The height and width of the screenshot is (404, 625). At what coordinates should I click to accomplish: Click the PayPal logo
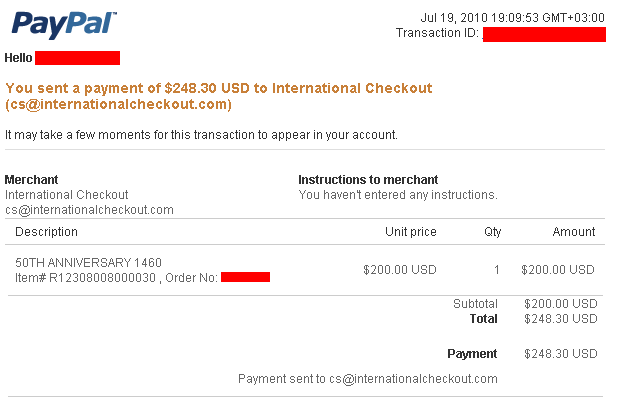[64, 25]
